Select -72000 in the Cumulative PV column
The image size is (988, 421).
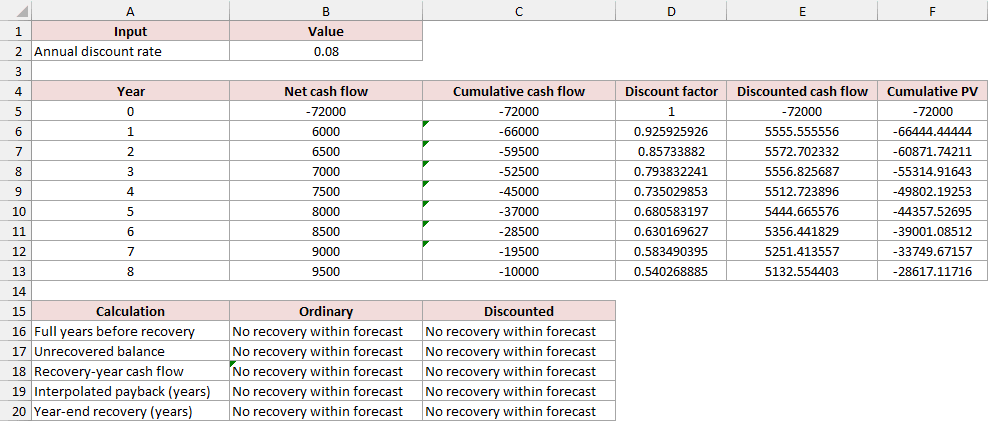pos(933,112)
